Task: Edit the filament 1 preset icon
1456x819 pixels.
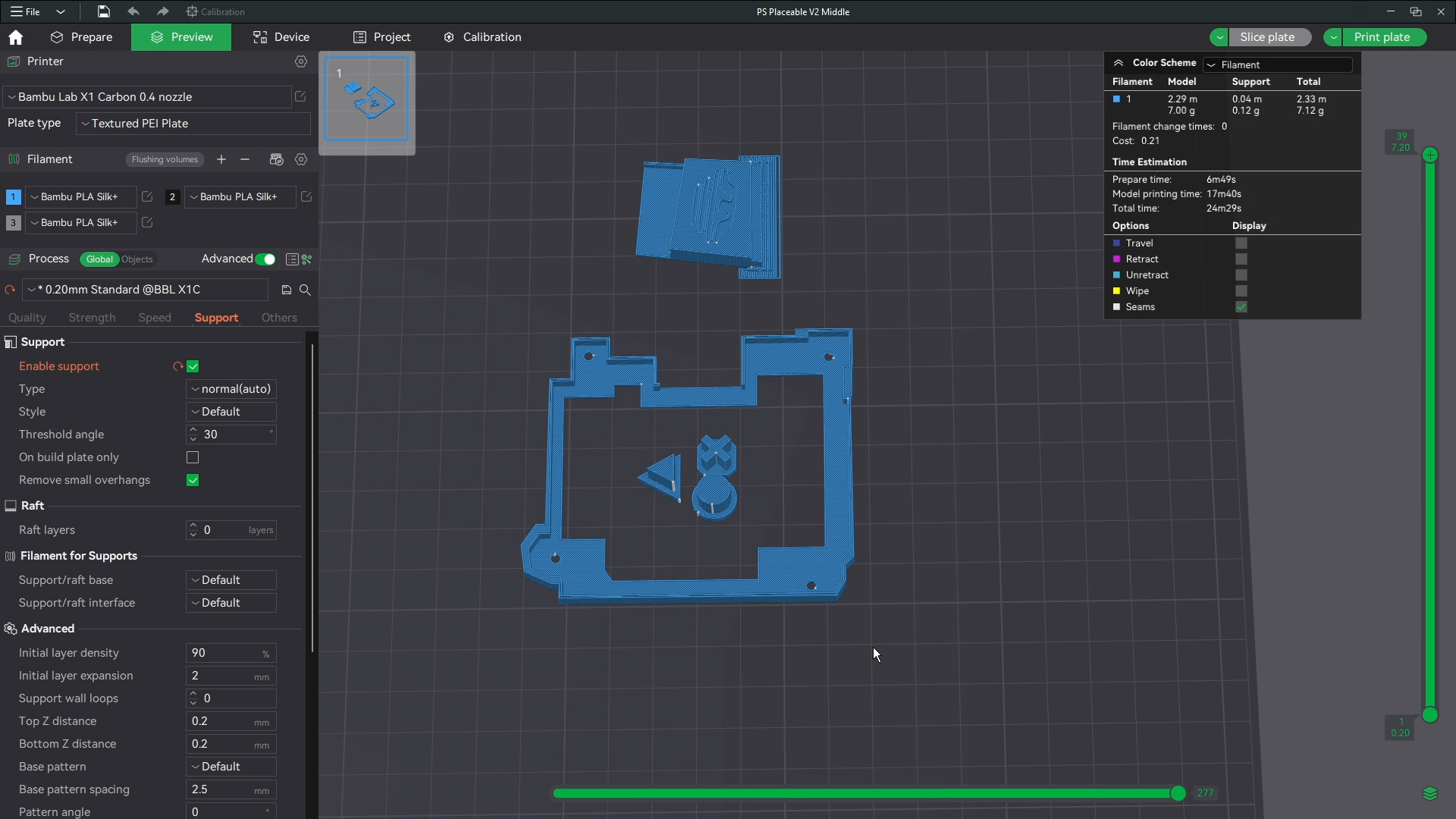Action: pyautogui.click(x=147, y=196)
